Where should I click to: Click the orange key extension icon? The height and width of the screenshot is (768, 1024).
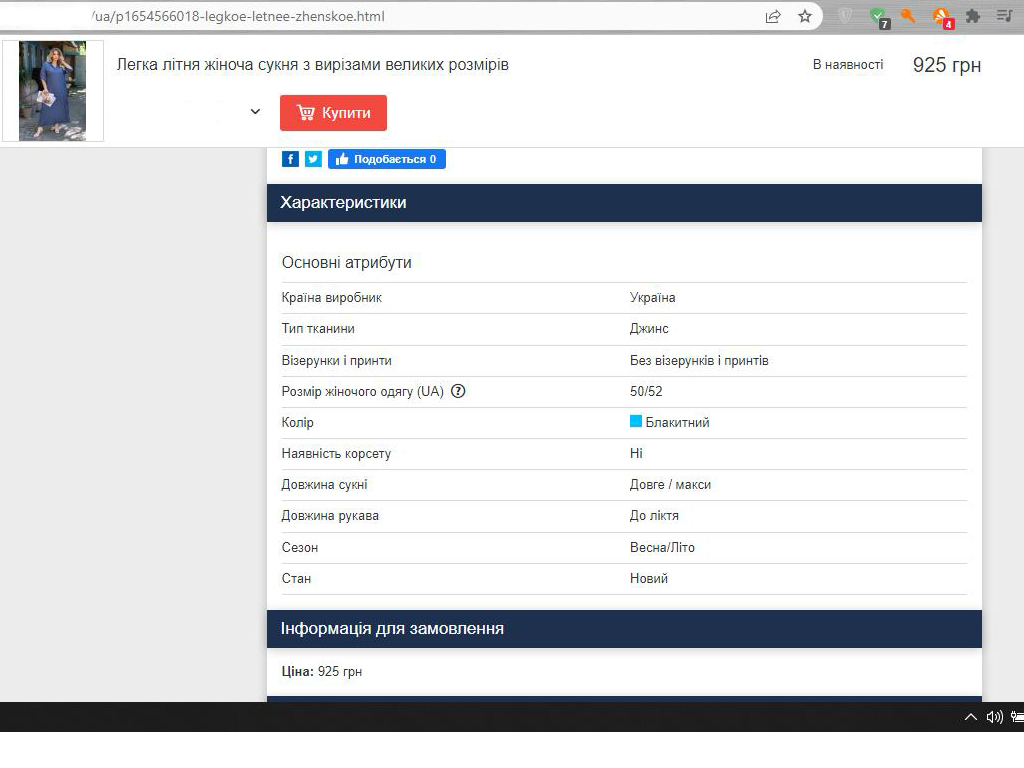pos(908,16)
